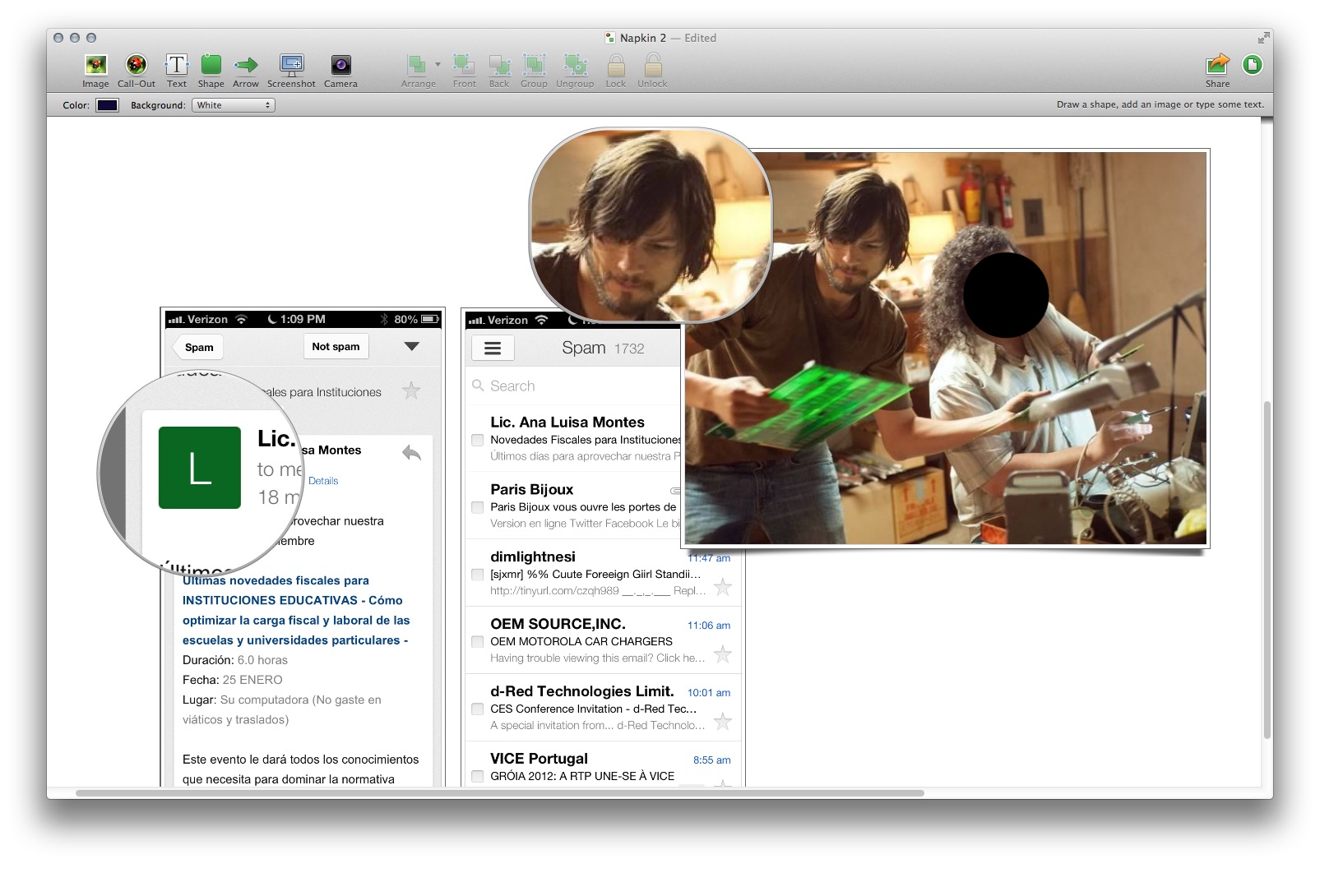Activate the Arrow tool

[x=246, y=71]
